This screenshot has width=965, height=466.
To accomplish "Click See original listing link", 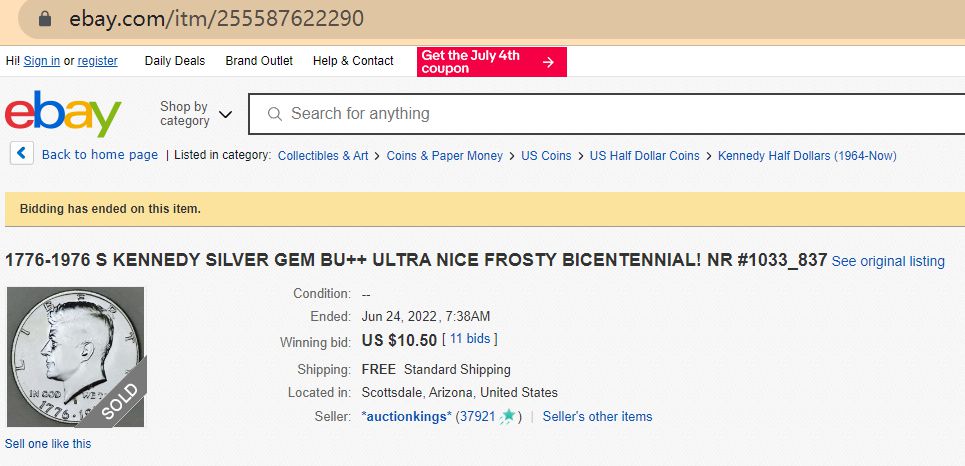I will pos(888,261).
